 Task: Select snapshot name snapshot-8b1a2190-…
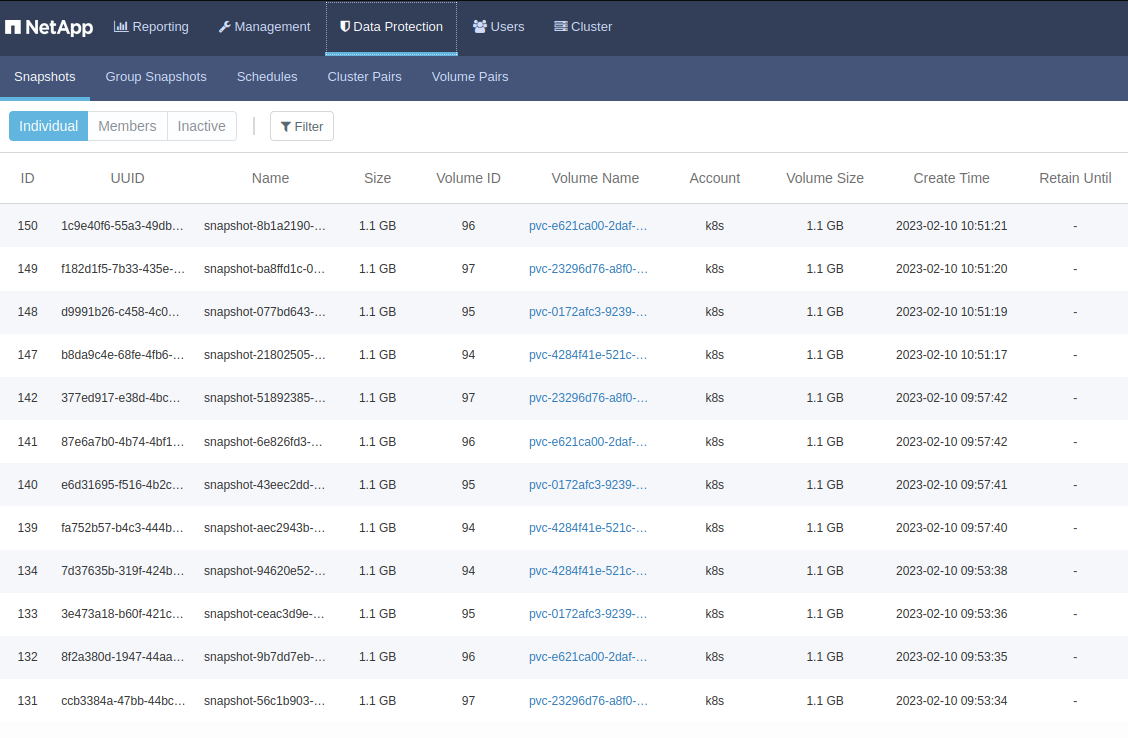(264, 226)
